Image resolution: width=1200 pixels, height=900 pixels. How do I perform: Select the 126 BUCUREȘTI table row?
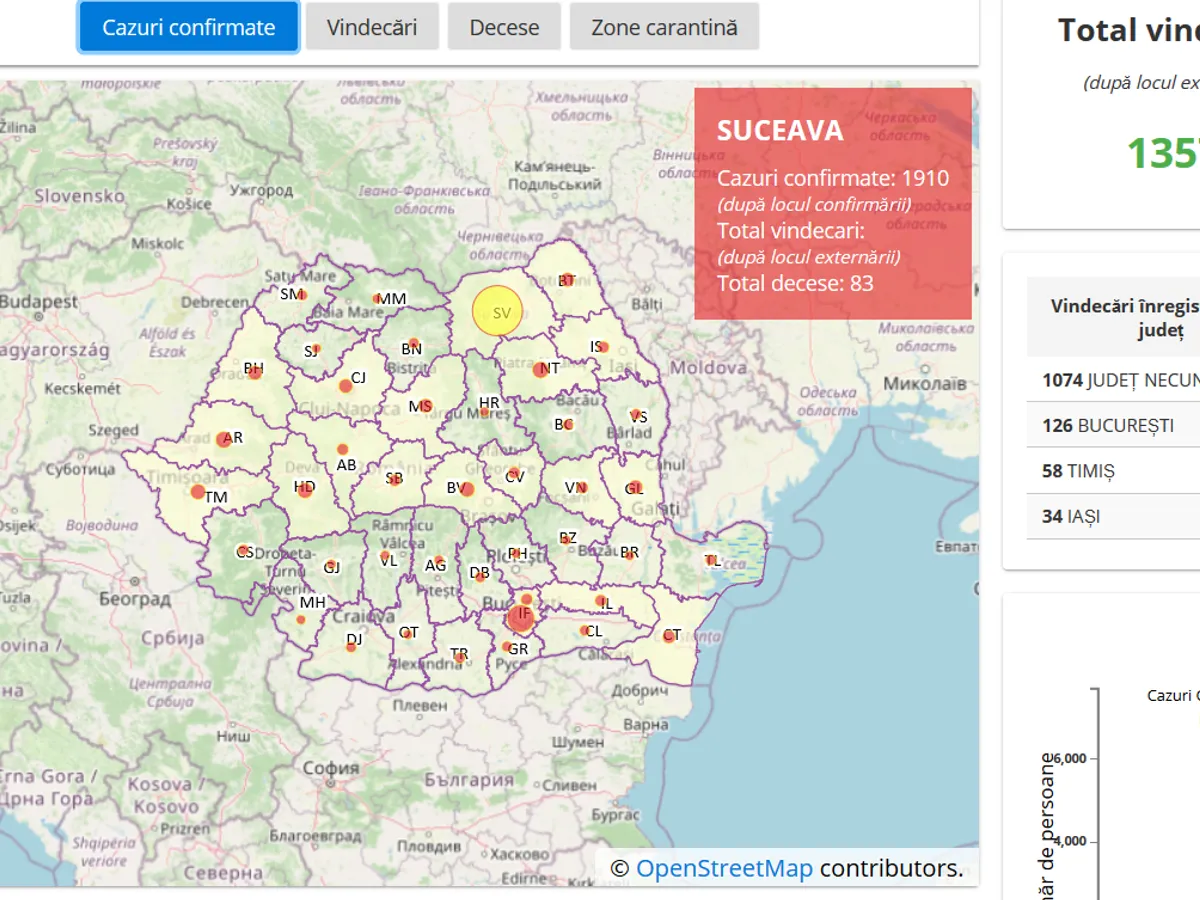pos(1110,425)
